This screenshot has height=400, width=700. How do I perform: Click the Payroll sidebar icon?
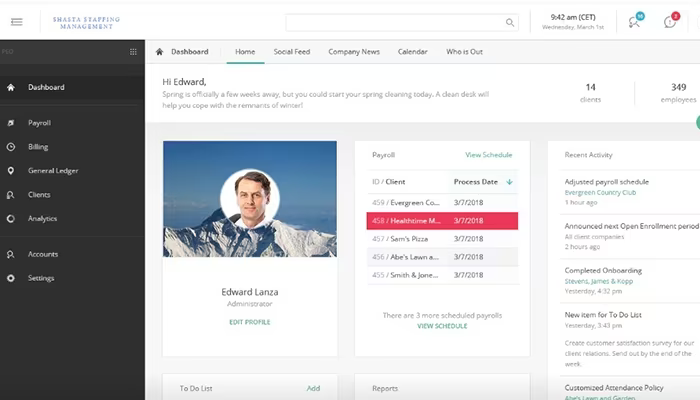pos(11,123)
